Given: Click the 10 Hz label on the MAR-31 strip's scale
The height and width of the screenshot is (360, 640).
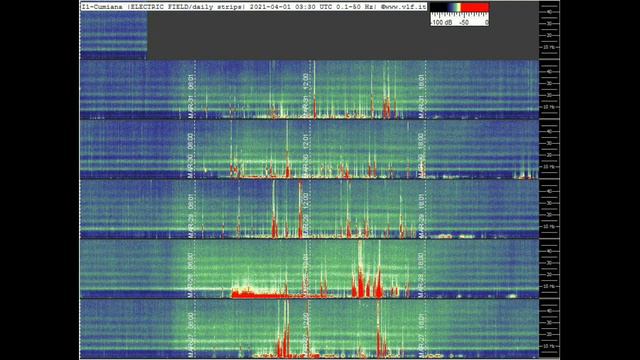Looking at the screenshot, I should [x=549, y=107].
